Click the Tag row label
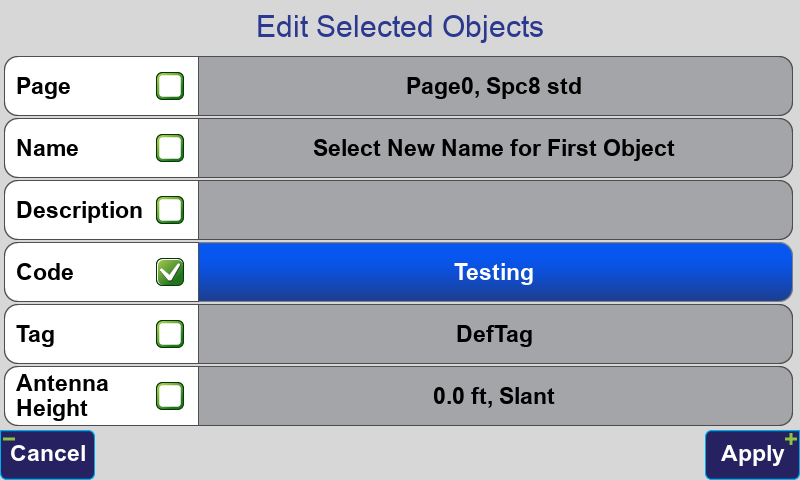 35,335
